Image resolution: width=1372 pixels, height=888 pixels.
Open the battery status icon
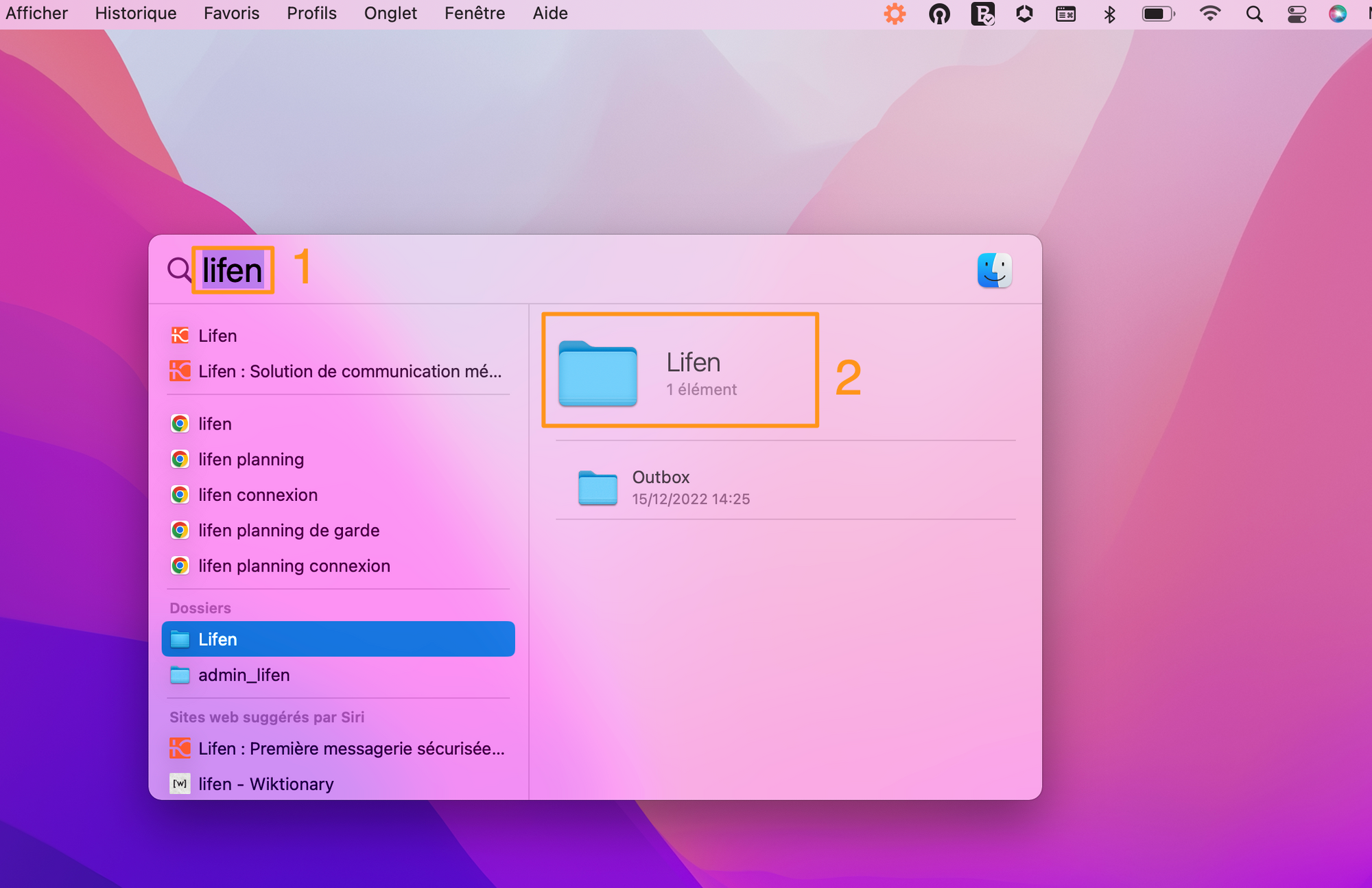coord(1158,14)
